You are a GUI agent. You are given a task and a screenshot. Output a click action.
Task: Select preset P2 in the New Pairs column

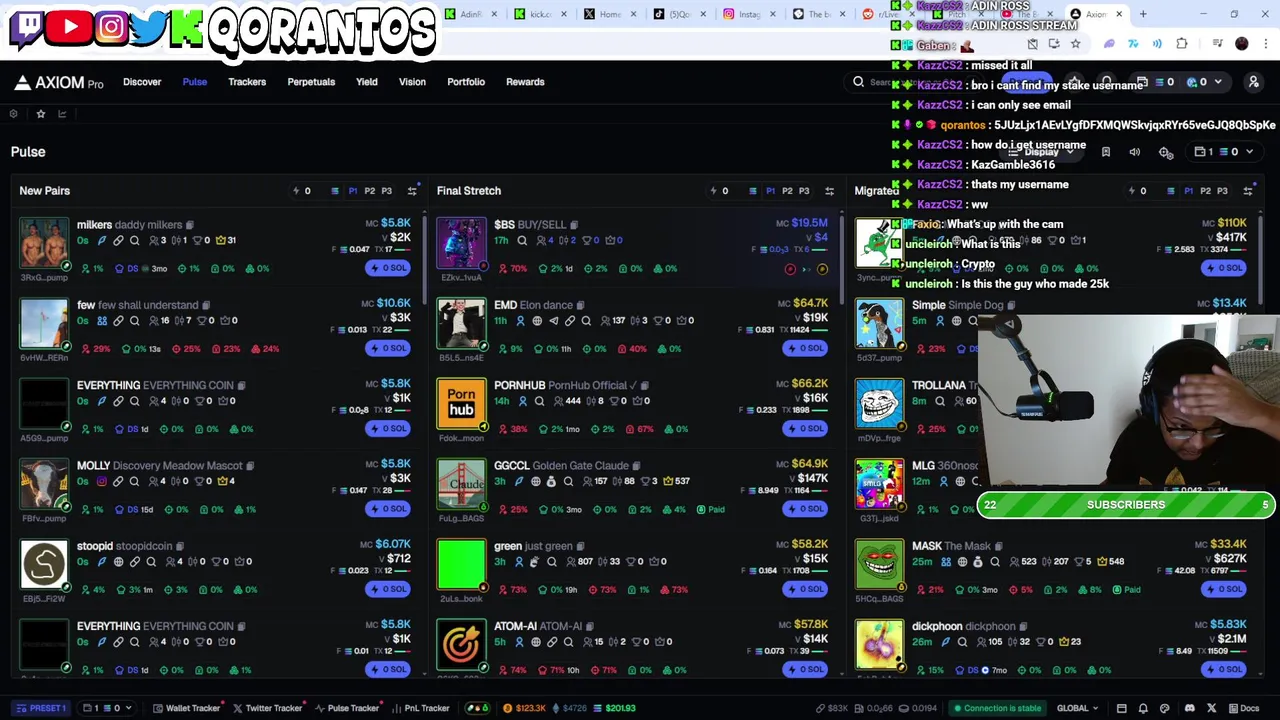click(x=369, y=191)
